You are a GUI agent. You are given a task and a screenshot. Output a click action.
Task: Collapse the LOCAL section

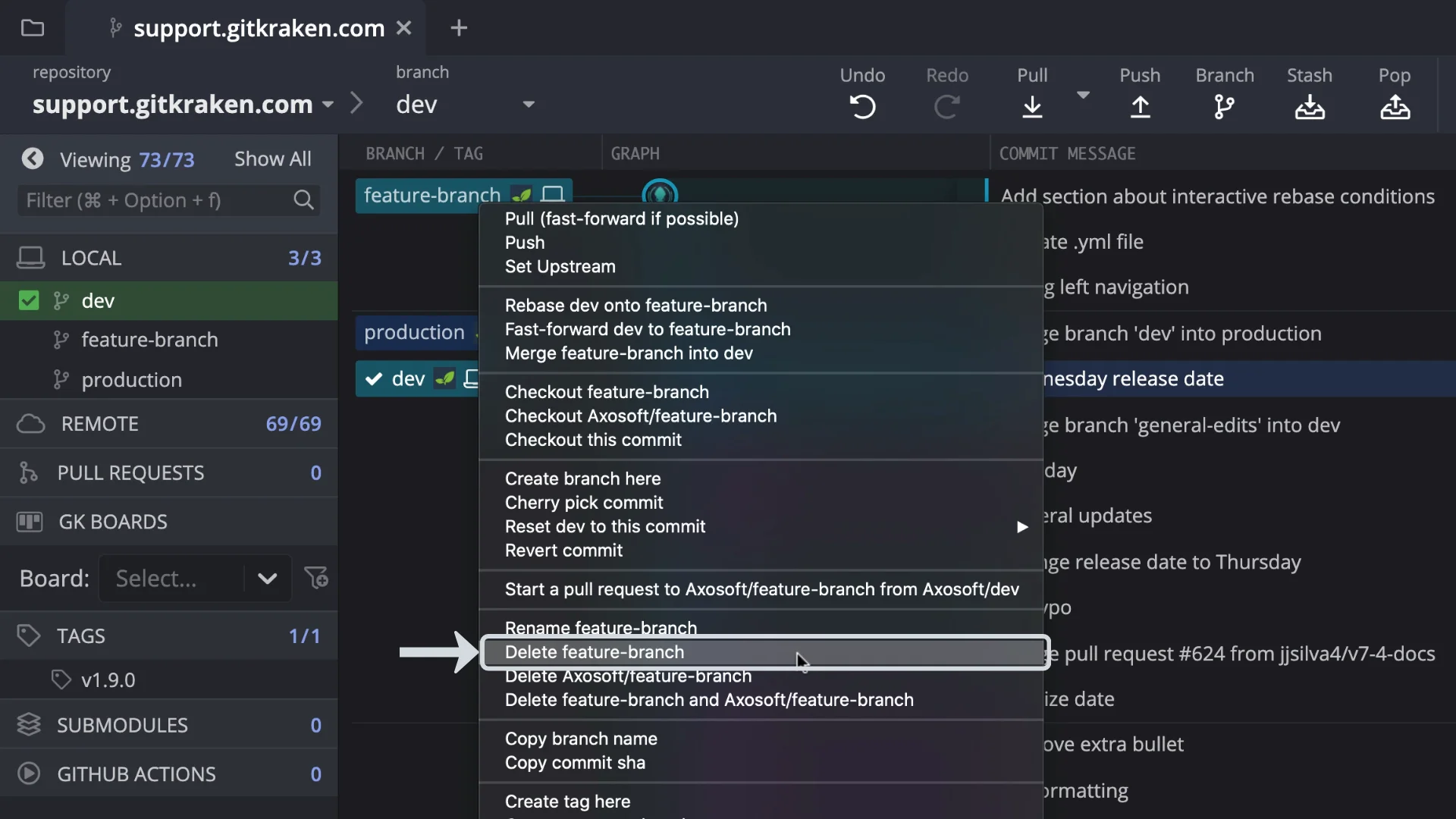[169, 258]
